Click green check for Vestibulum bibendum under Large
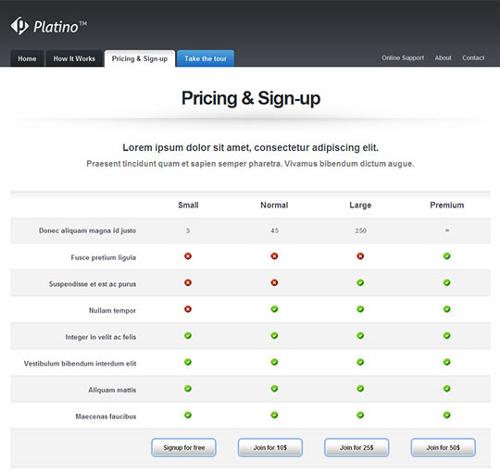This screenshot has height=472, width=500. [x=360, y=362]
